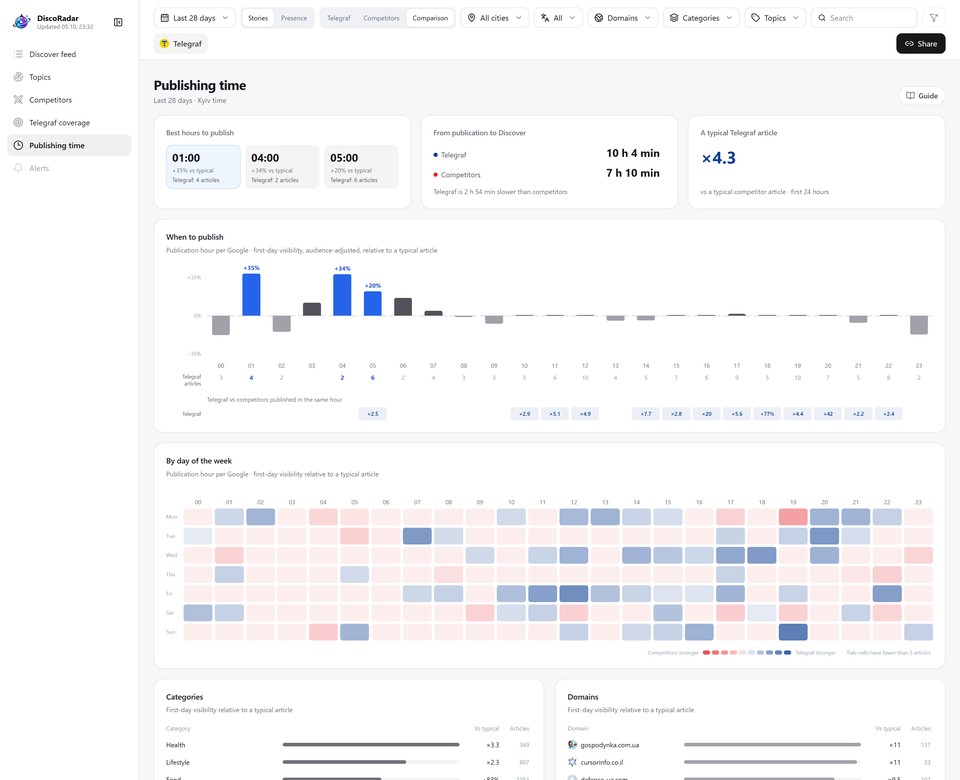Open gospodynka.com.ua domain link
Image resolution: width=960 pixels, height=780 pixels.
pyautogui.click(x=610, y=744)
